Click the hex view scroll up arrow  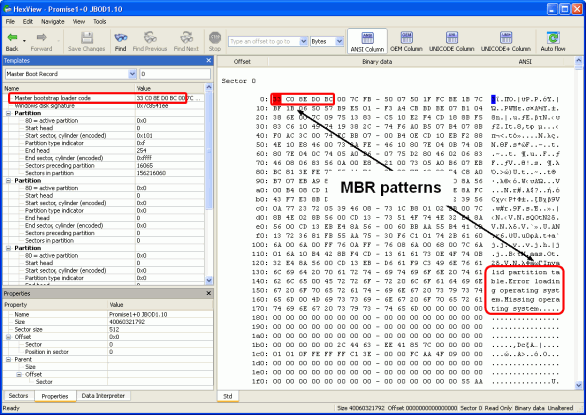click(579, 60)
